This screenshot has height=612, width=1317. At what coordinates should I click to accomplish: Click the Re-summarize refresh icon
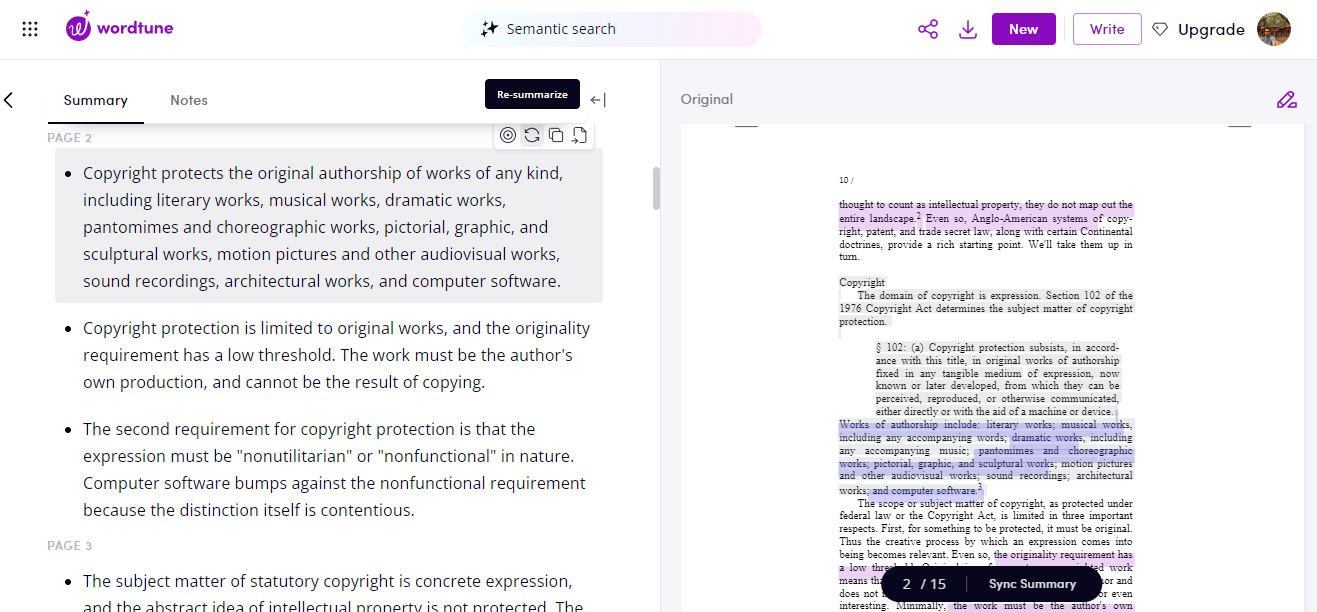click(532, 135)
